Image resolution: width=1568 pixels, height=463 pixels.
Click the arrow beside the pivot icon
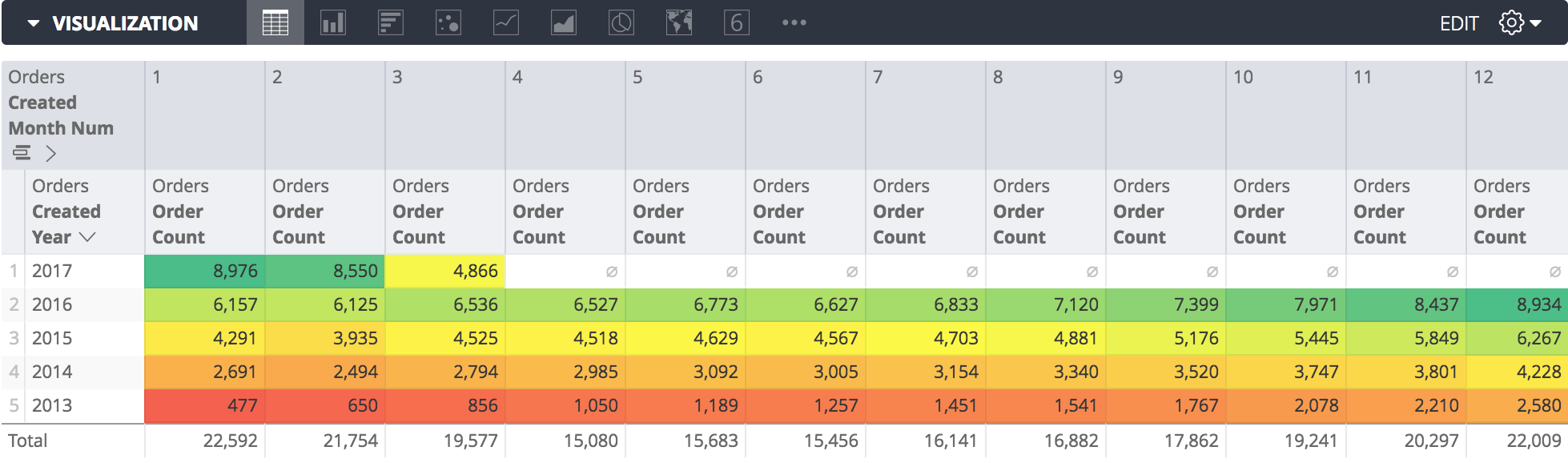(50, 153)
